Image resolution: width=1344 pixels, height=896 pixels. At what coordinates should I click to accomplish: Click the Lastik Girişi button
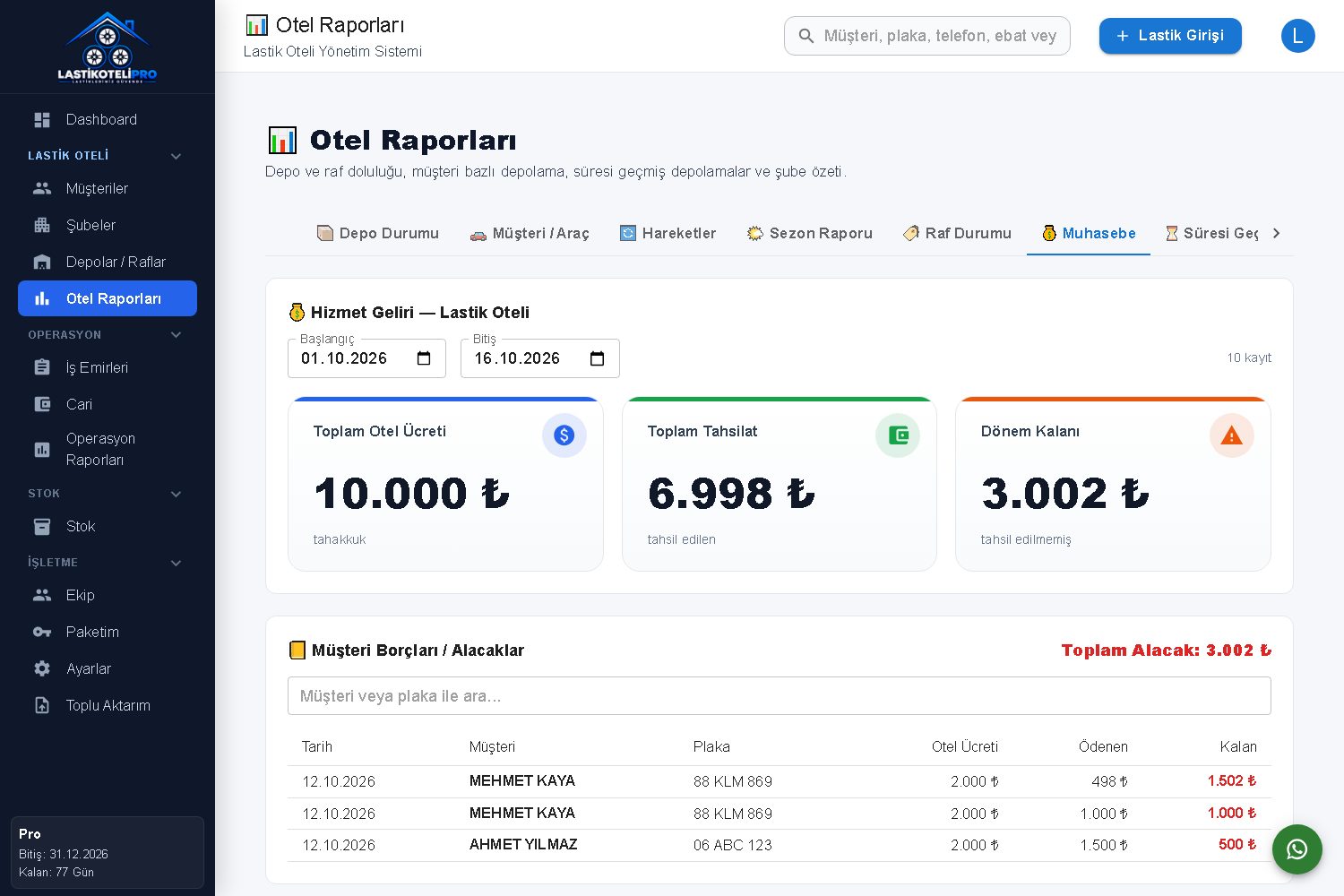click(x=1170, y=36)
